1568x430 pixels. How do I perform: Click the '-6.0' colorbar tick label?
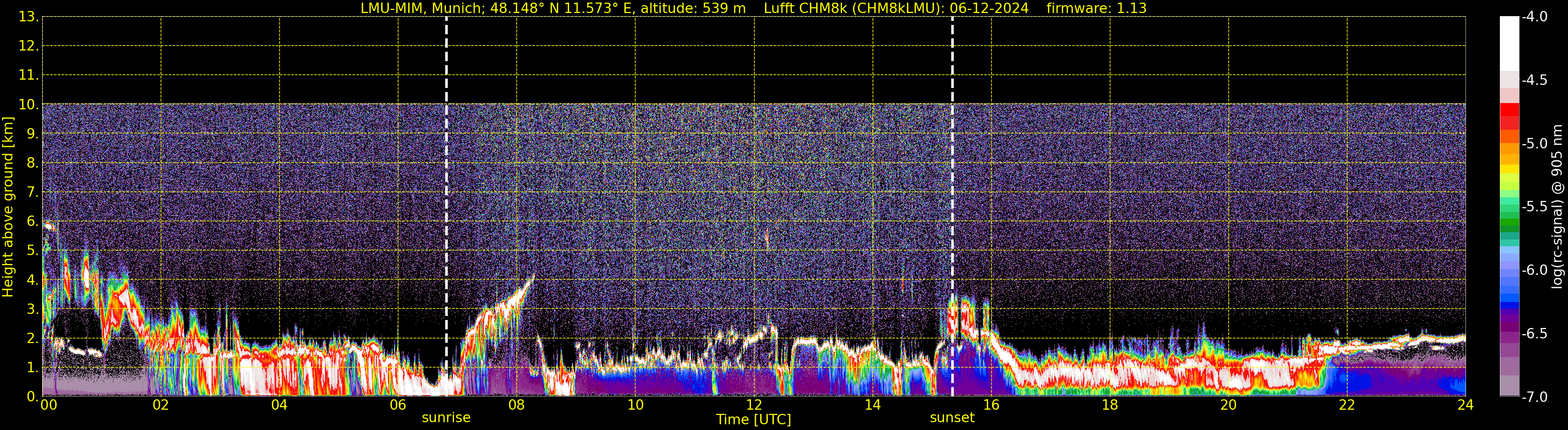1534,270
